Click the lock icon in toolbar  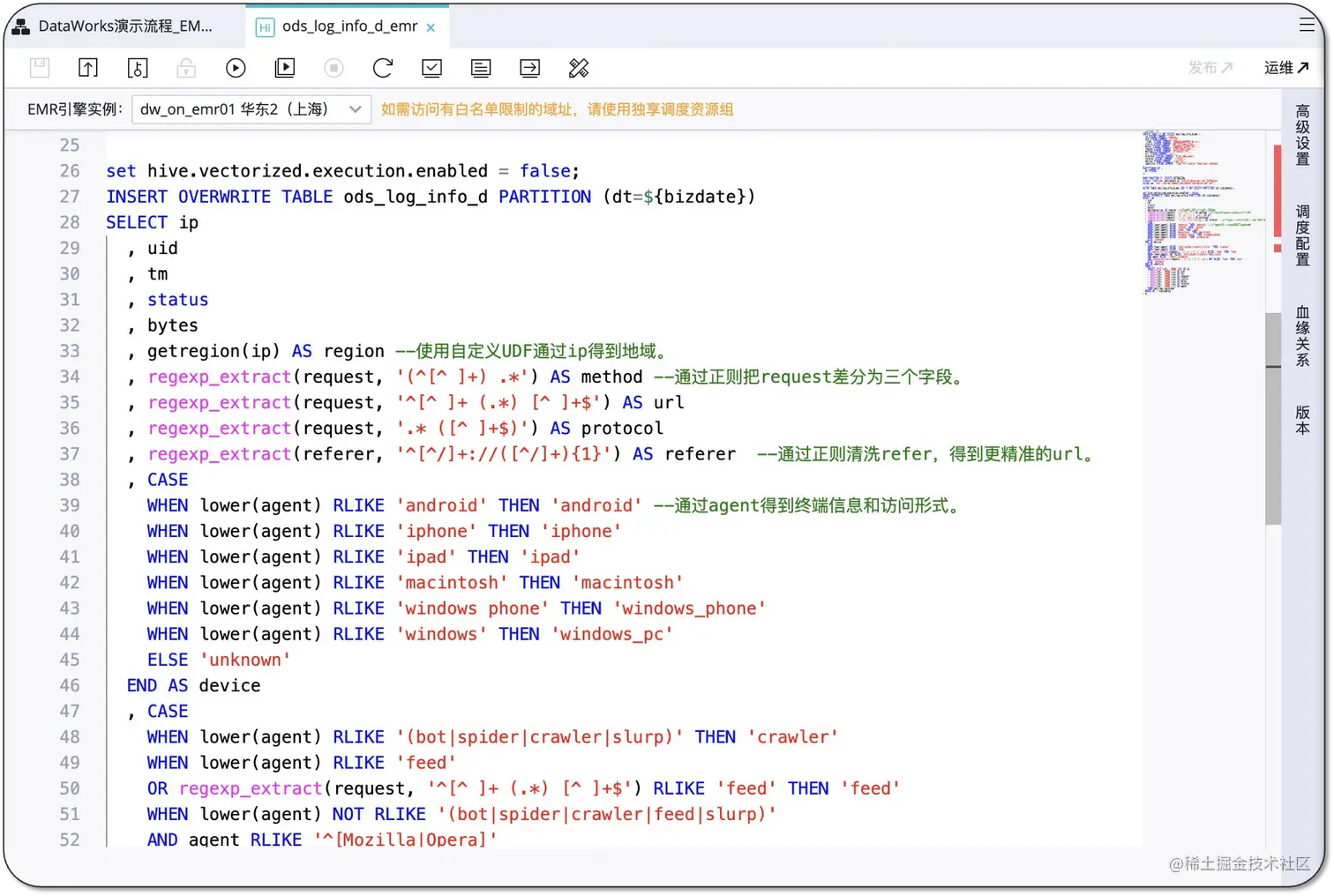click(186, 68)
